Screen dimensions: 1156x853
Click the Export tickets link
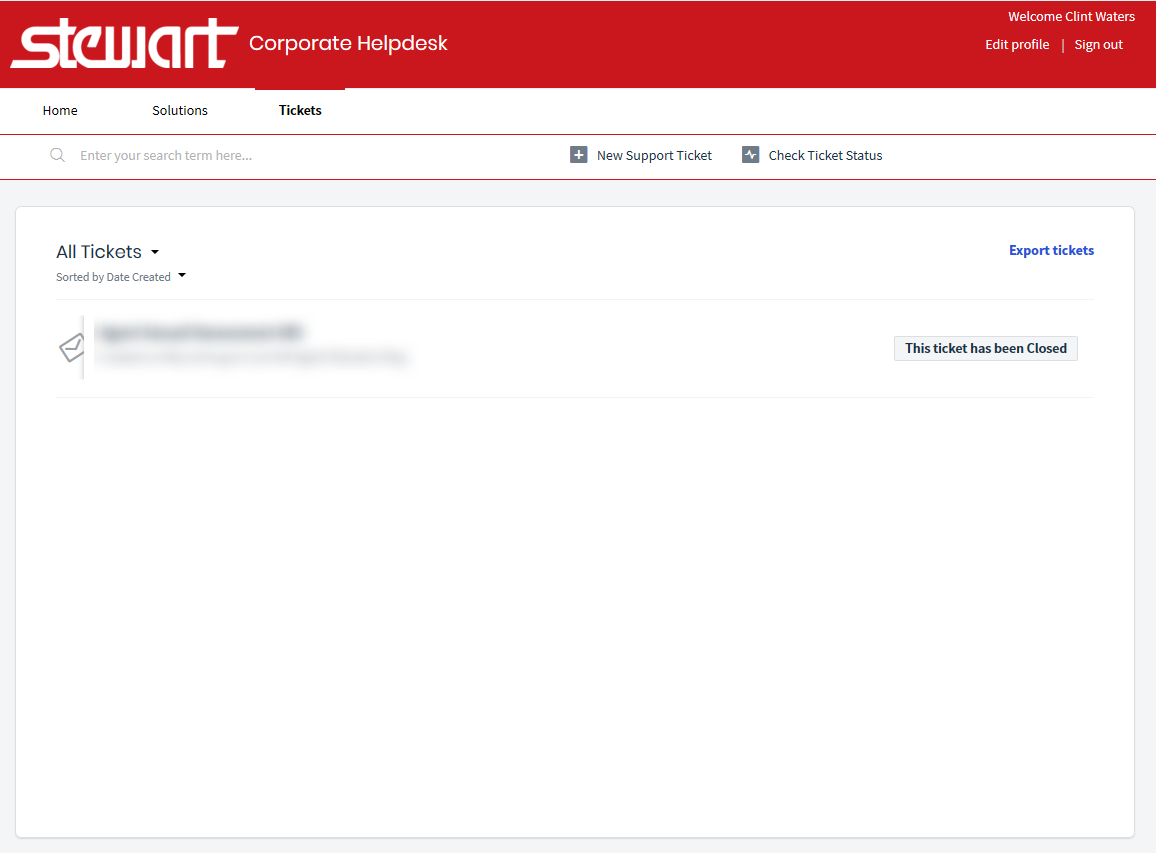coord(1051,251)
